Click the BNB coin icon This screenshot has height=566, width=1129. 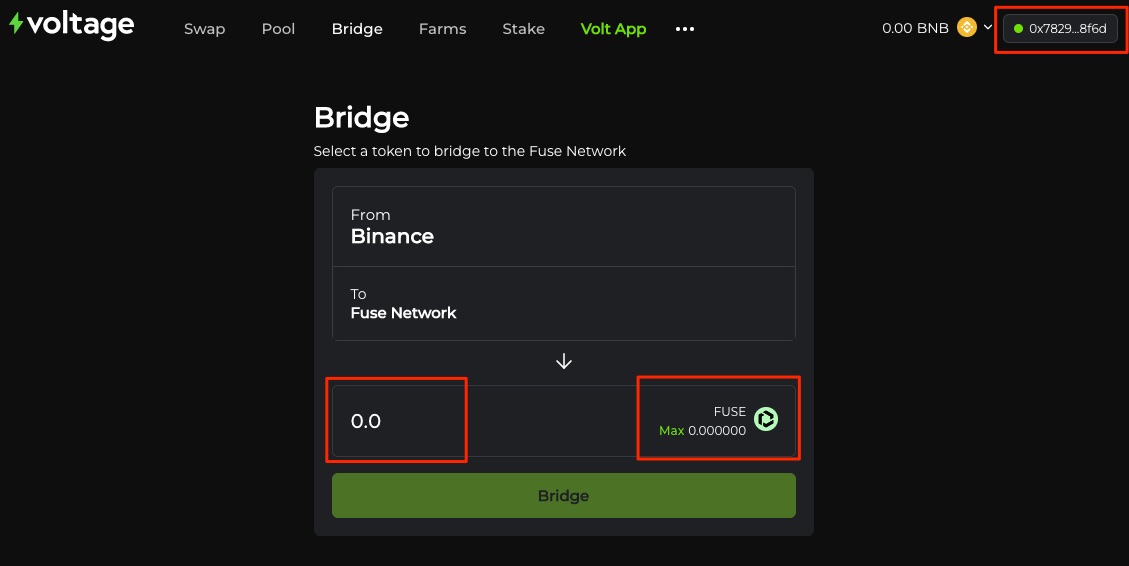point(966,28)
